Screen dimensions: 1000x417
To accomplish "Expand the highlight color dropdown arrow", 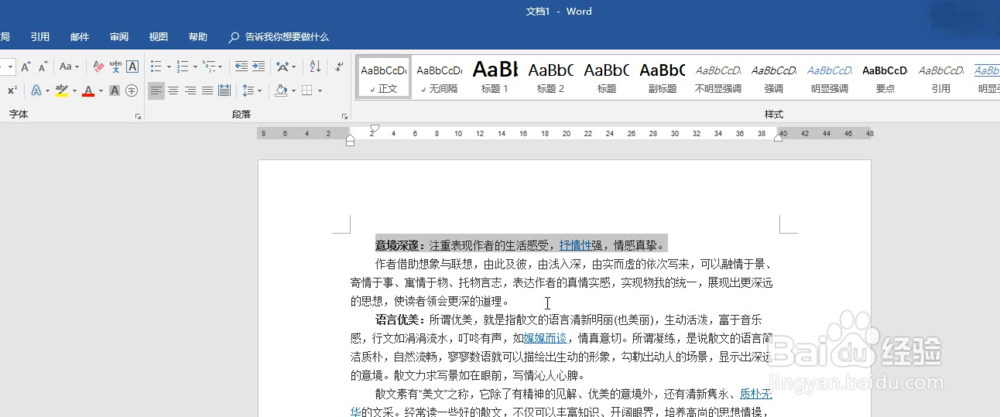I will [74, 91].
